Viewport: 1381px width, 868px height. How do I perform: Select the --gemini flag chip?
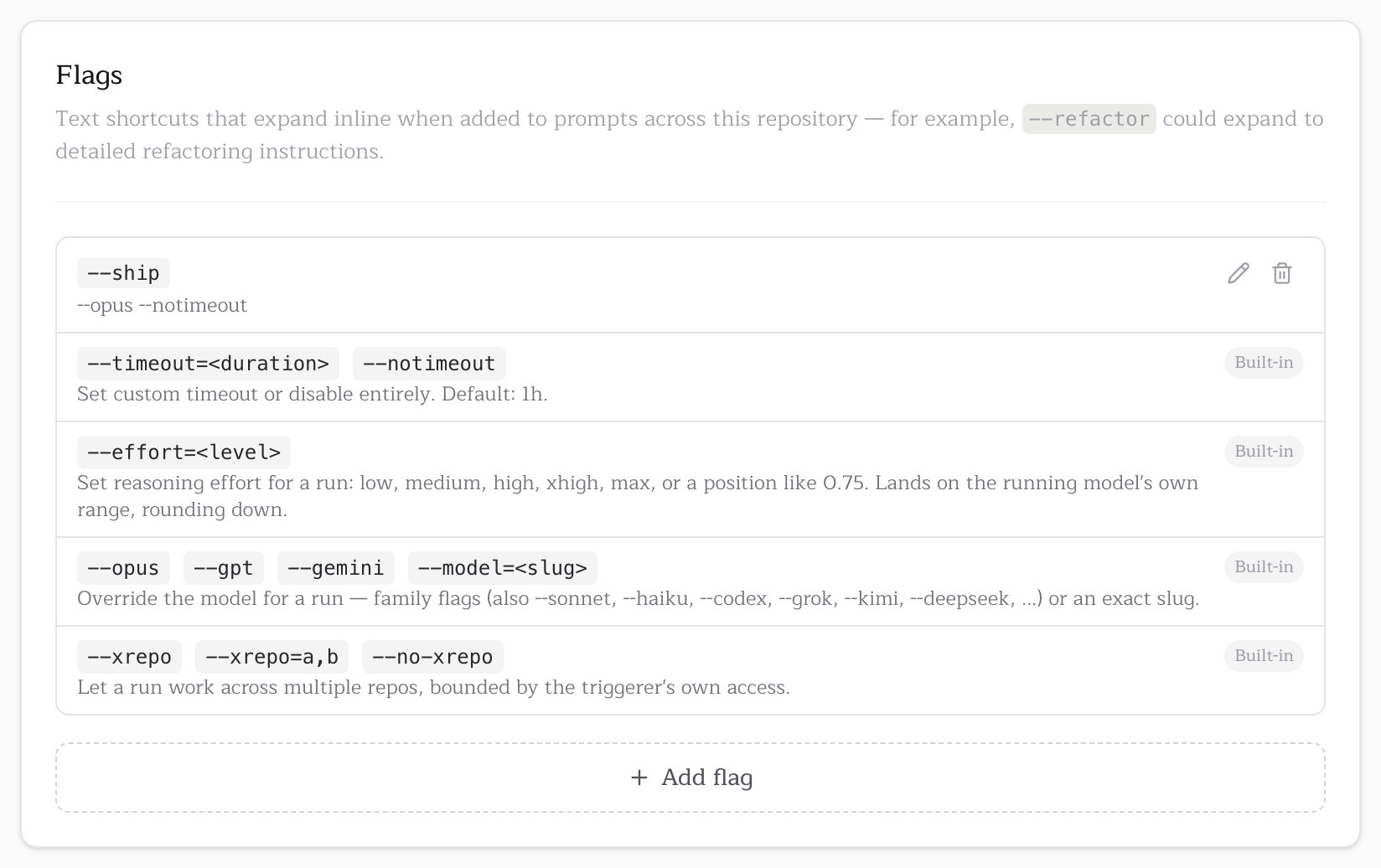336,568
